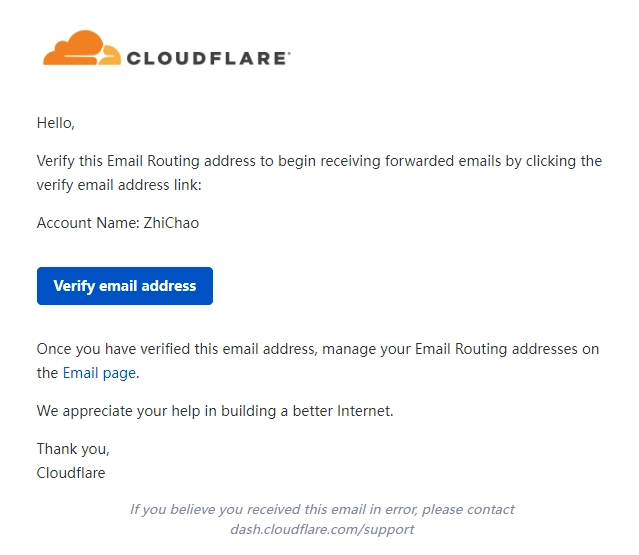The height and width of the screenshot is (555, 639).
Task: Click the "Thank you," closing line
Action: coord(73,448)
